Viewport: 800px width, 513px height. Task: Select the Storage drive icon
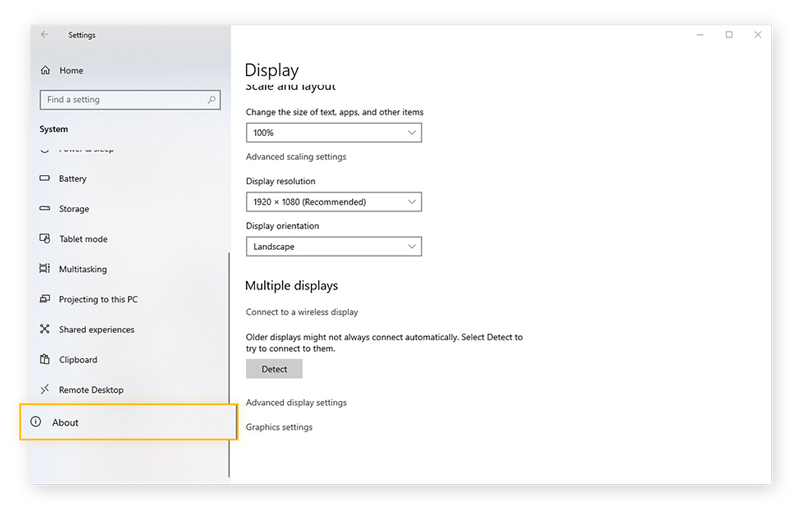click(45, 209)
